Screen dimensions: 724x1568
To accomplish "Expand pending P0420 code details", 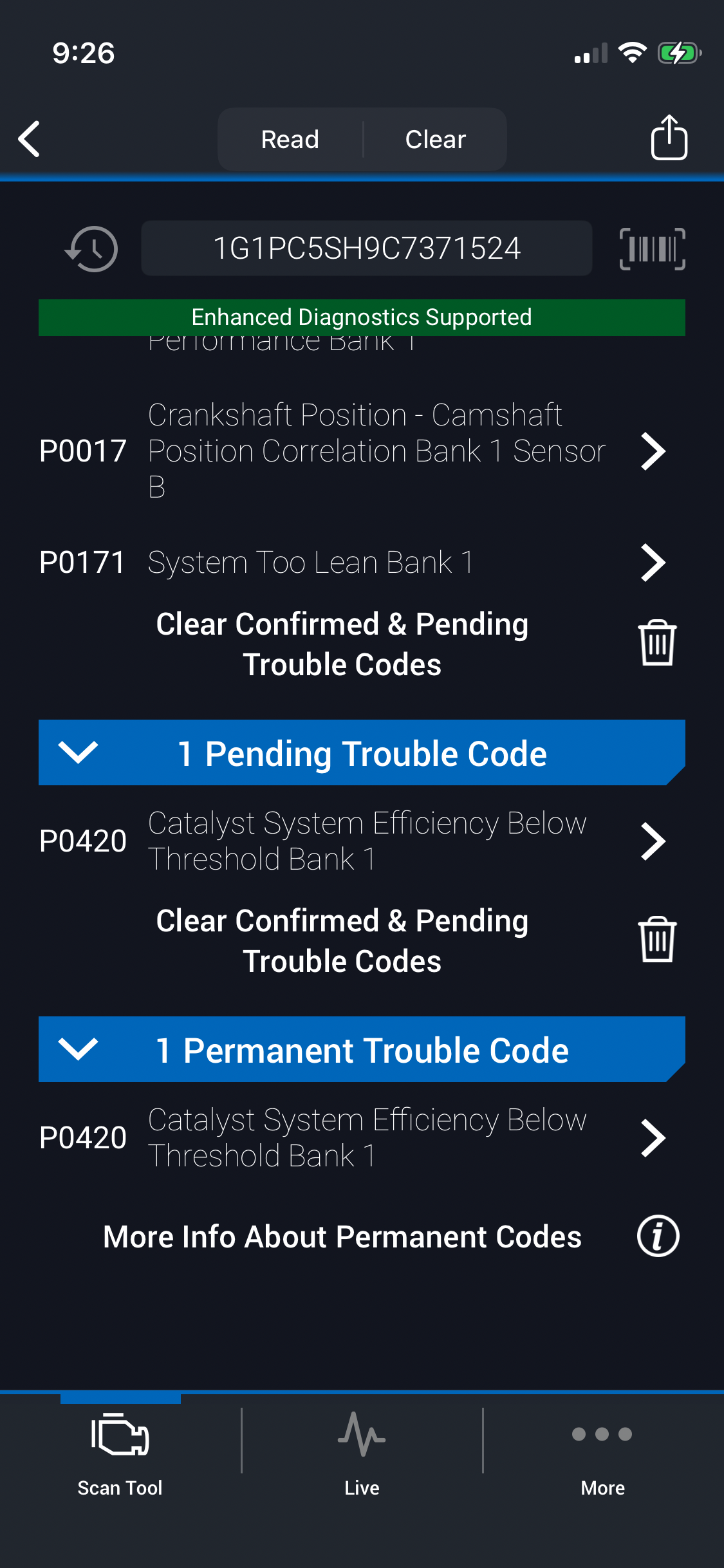I will 653,841.
